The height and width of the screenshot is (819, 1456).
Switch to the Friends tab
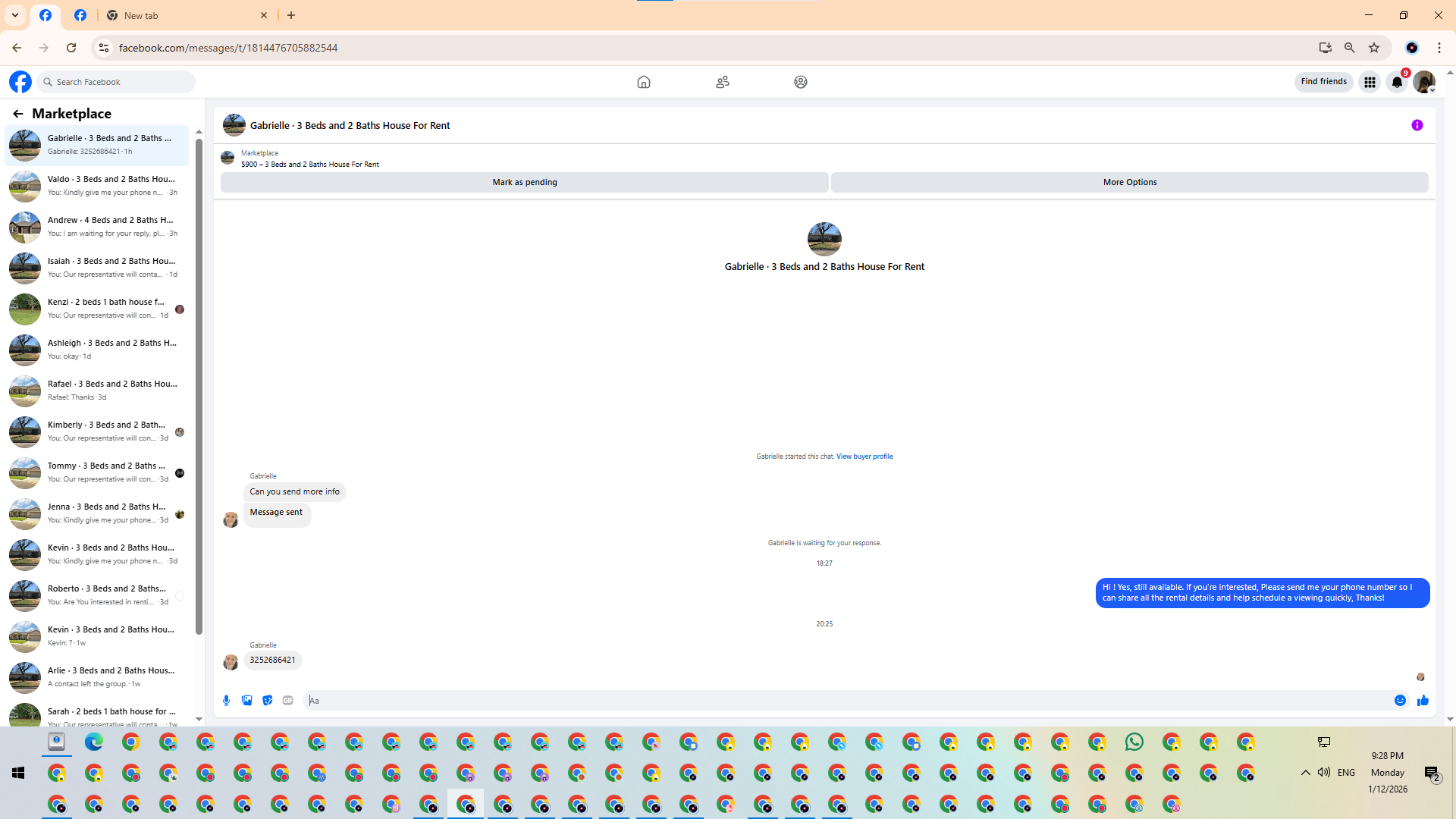tap(722, 82)
